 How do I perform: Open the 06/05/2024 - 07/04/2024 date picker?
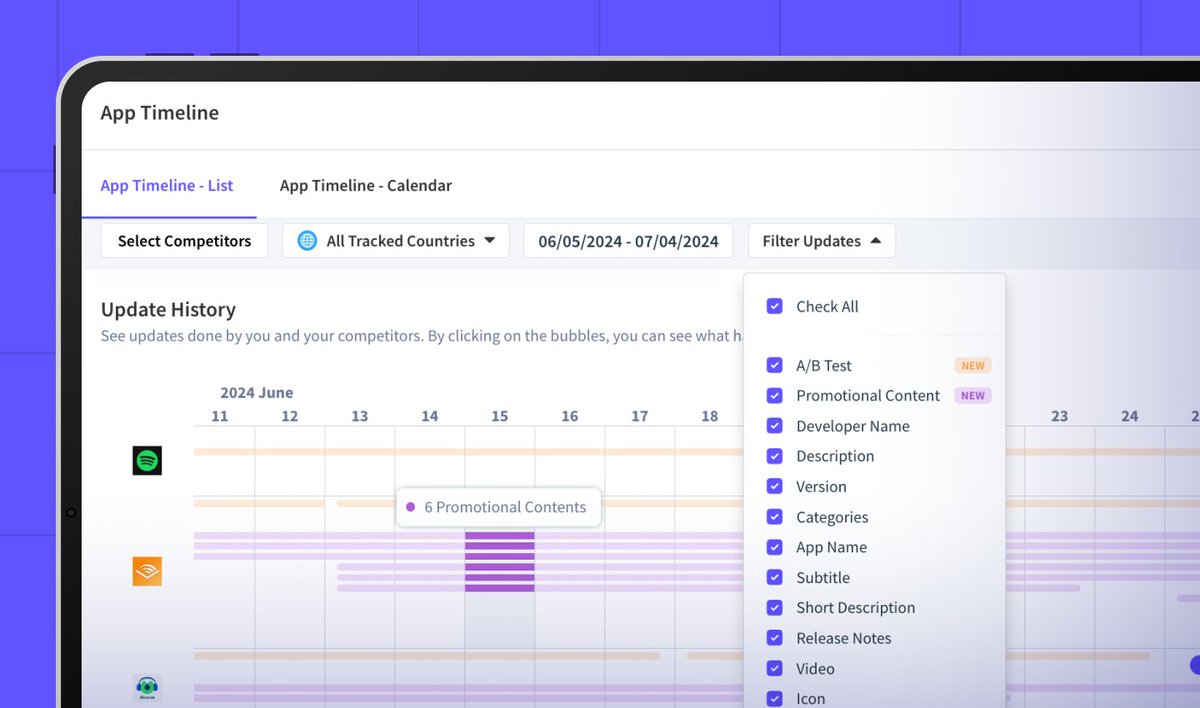(x=628, y=240)
